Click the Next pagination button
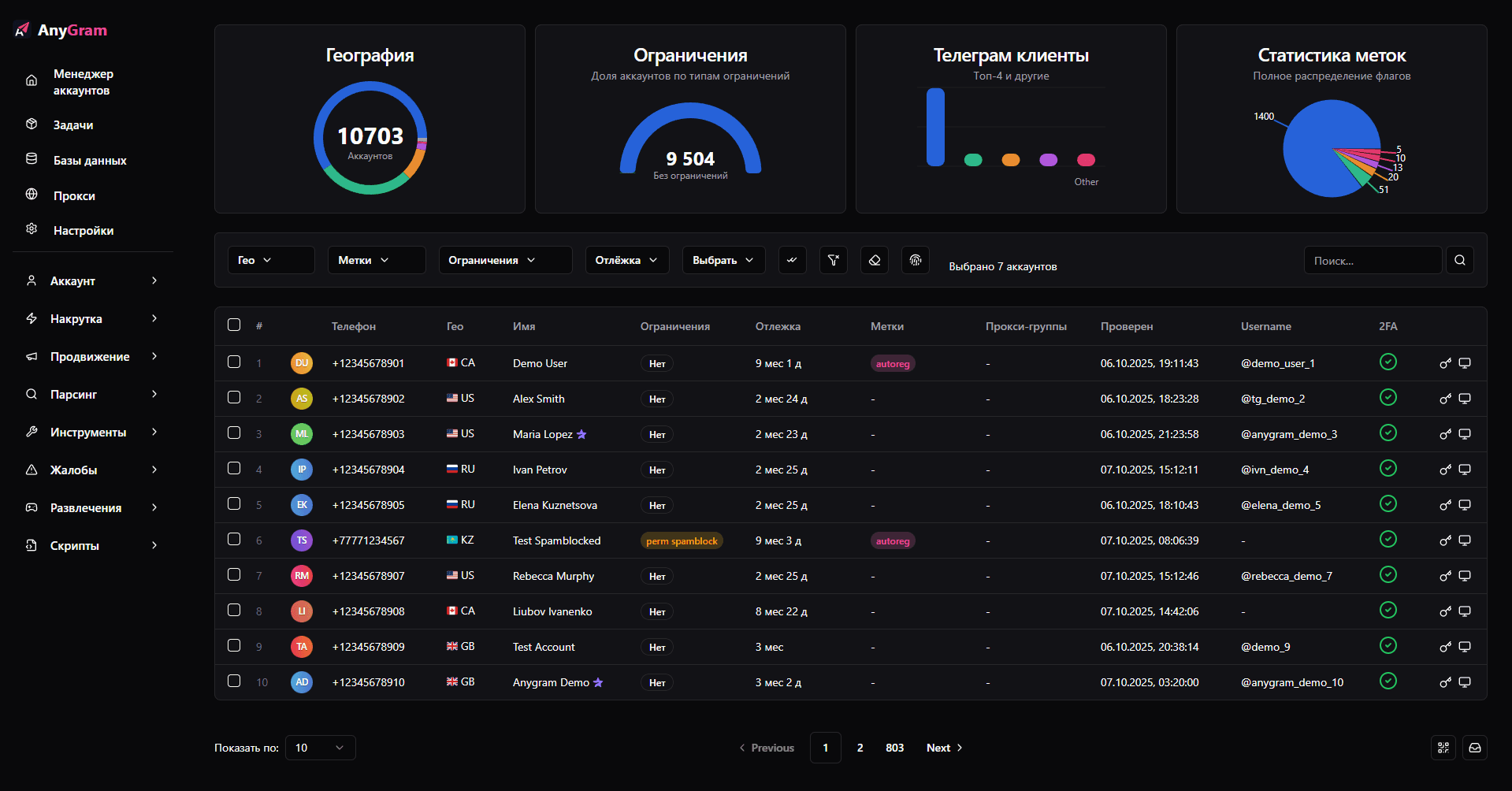1512x791 pixels. tap(943, 748)
